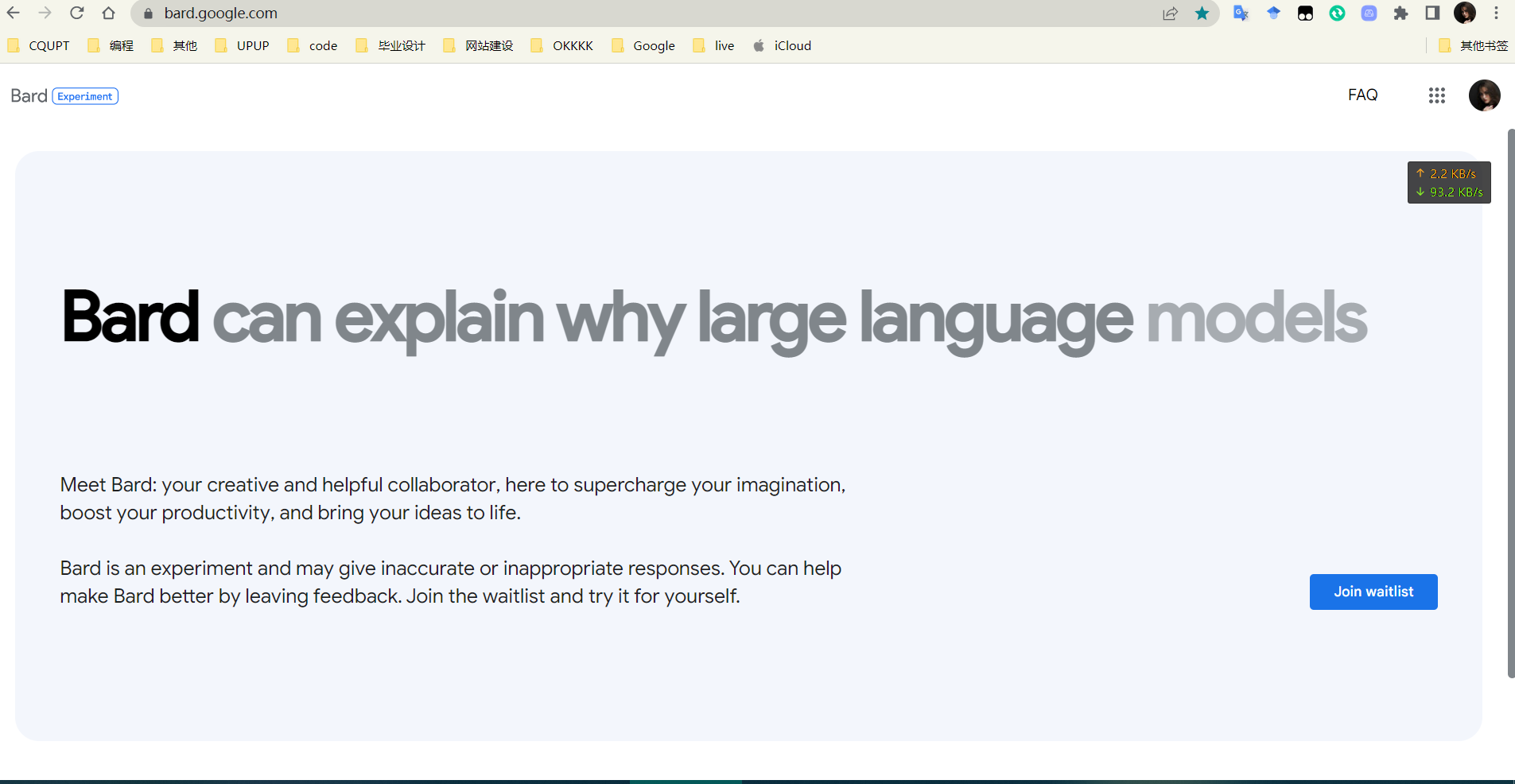Open the green circular extension icon

click(1337, 13)
